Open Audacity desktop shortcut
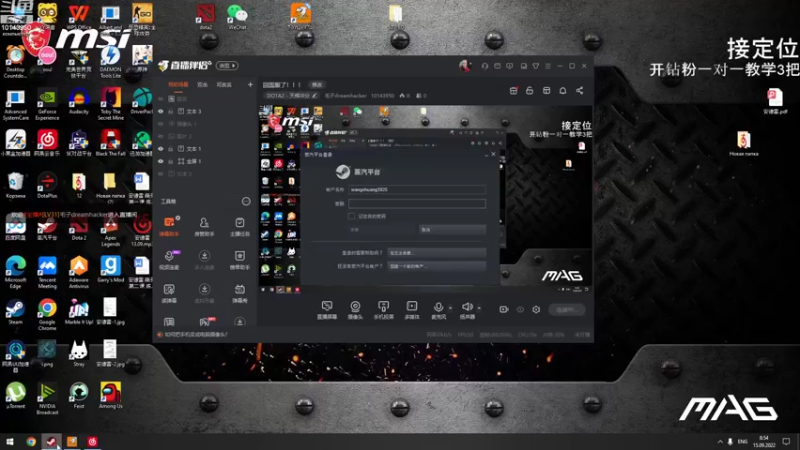800x450 pixels. coord(79,101)
